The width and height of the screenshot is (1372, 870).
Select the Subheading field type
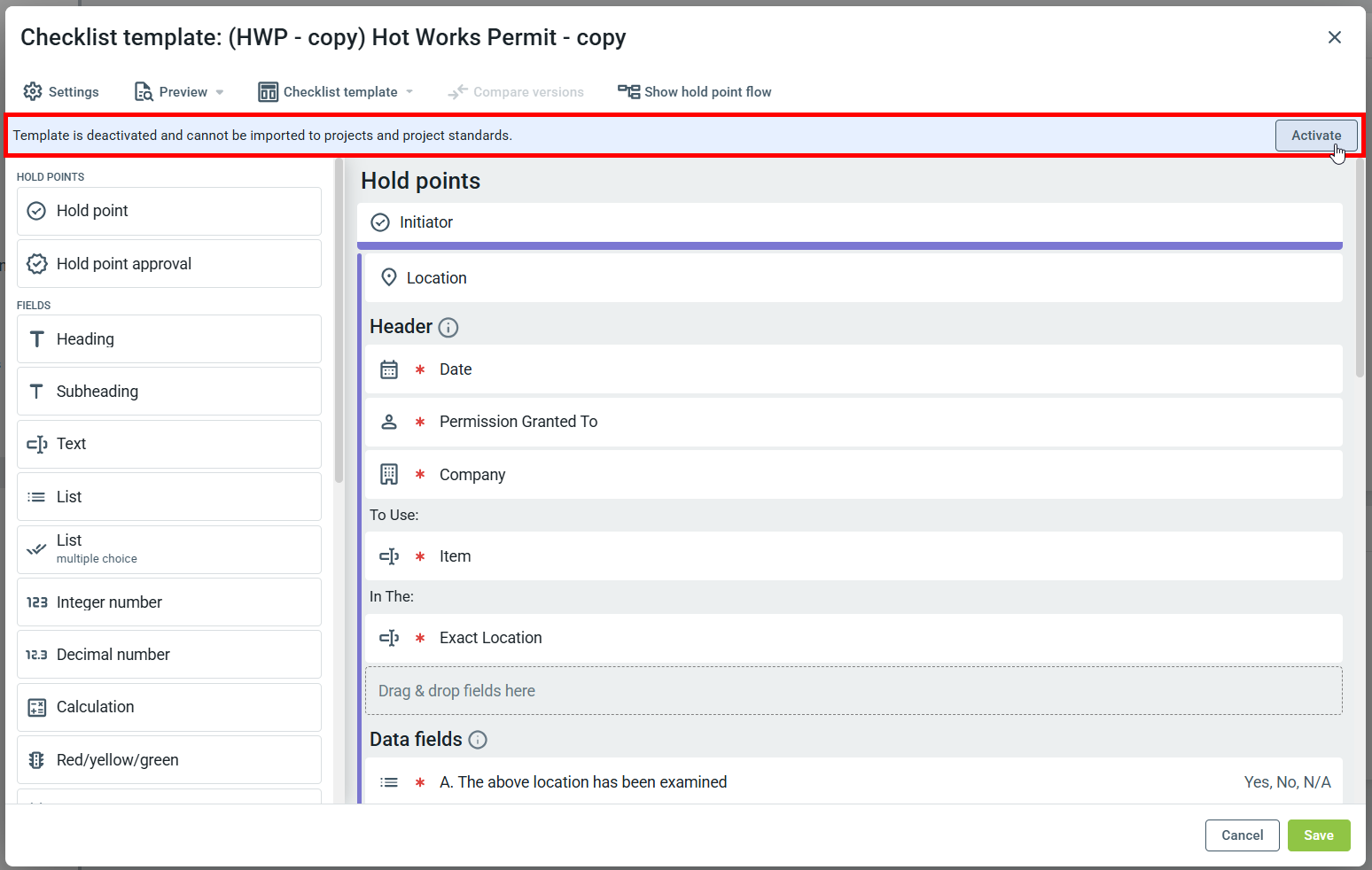[x=168, y=392]
